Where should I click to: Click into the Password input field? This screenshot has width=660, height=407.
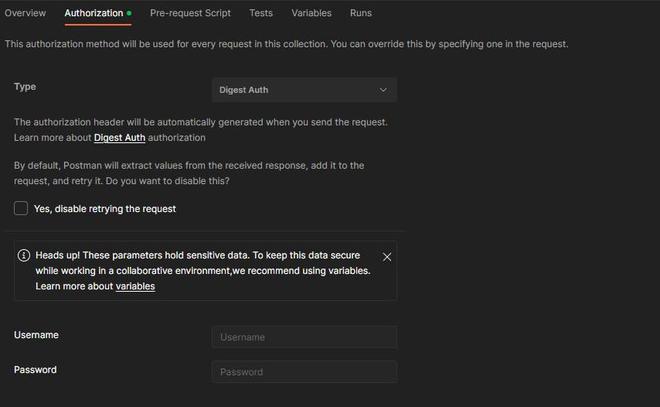(x=304, y=372)
